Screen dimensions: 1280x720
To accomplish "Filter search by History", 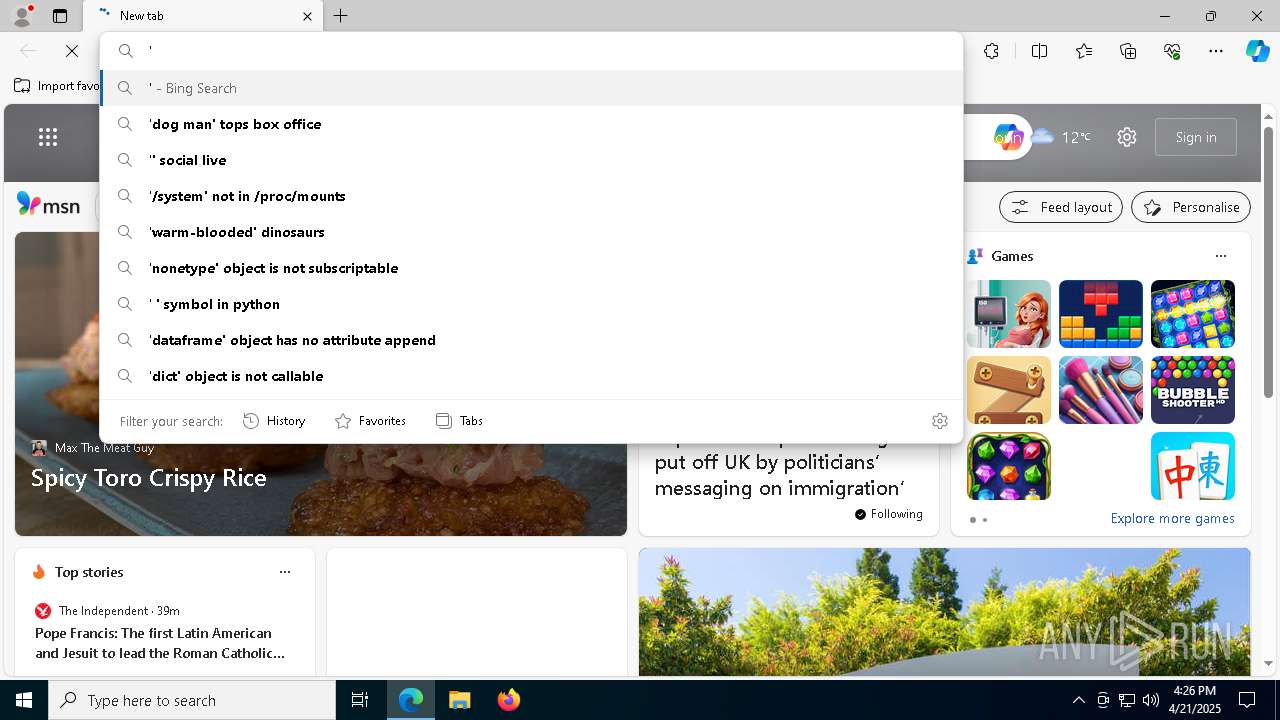I will [275, 421].
